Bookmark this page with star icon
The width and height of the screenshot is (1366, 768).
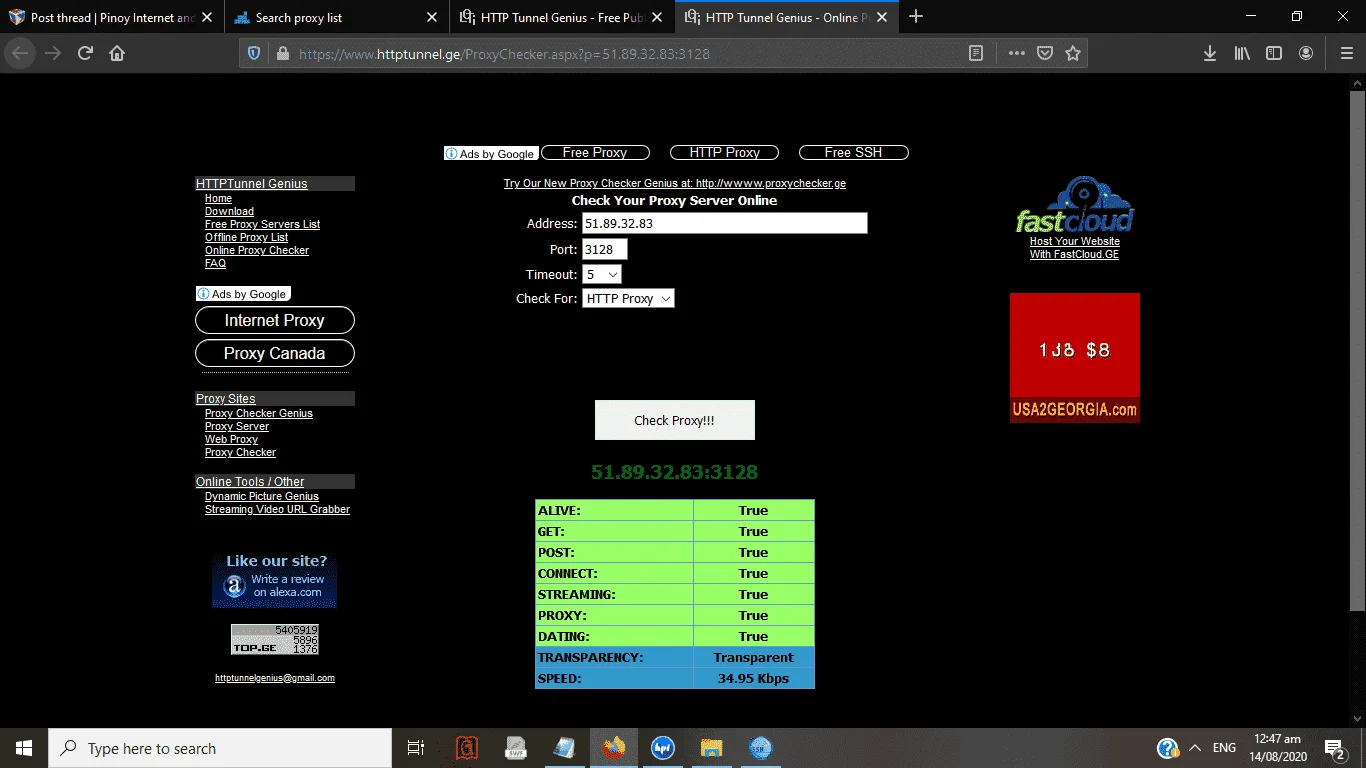[1073, 54]
